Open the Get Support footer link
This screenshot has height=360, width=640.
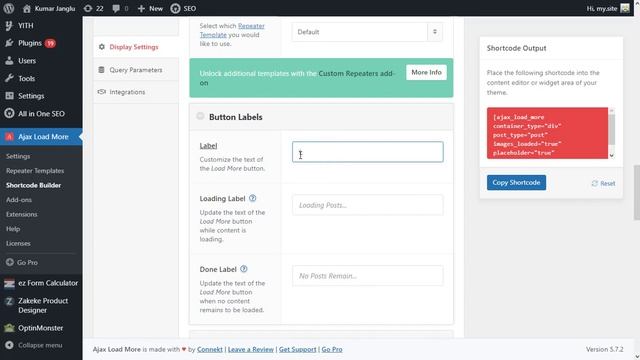[298, 349]
